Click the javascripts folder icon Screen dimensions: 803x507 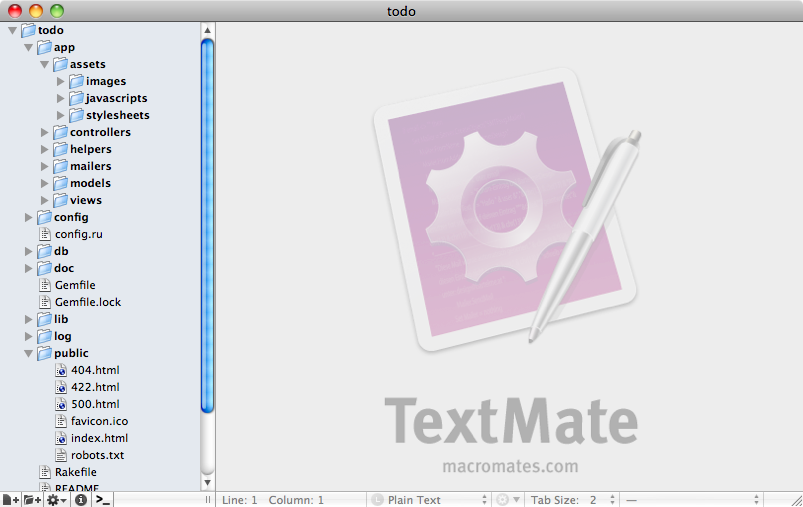76,98
